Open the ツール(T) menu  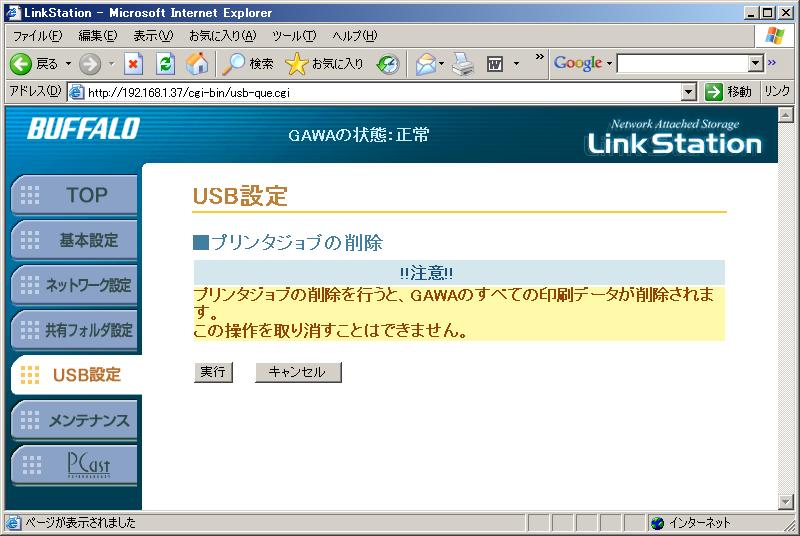point(294,36)
